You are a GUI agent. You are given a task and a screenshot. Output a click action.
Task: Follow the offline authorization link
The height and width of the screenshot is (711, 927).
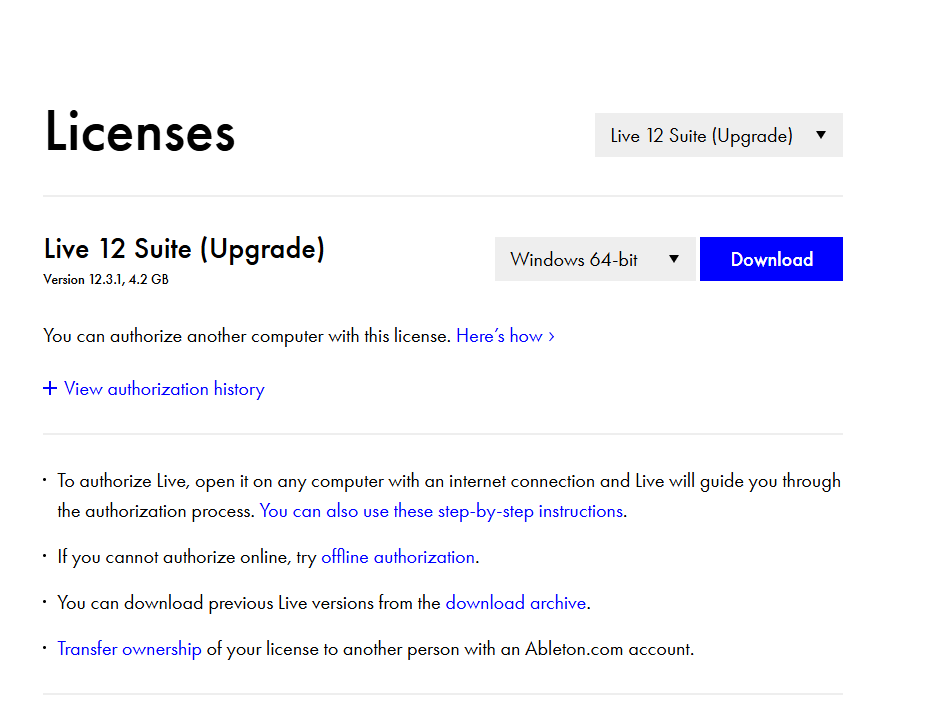pos(397,557)
